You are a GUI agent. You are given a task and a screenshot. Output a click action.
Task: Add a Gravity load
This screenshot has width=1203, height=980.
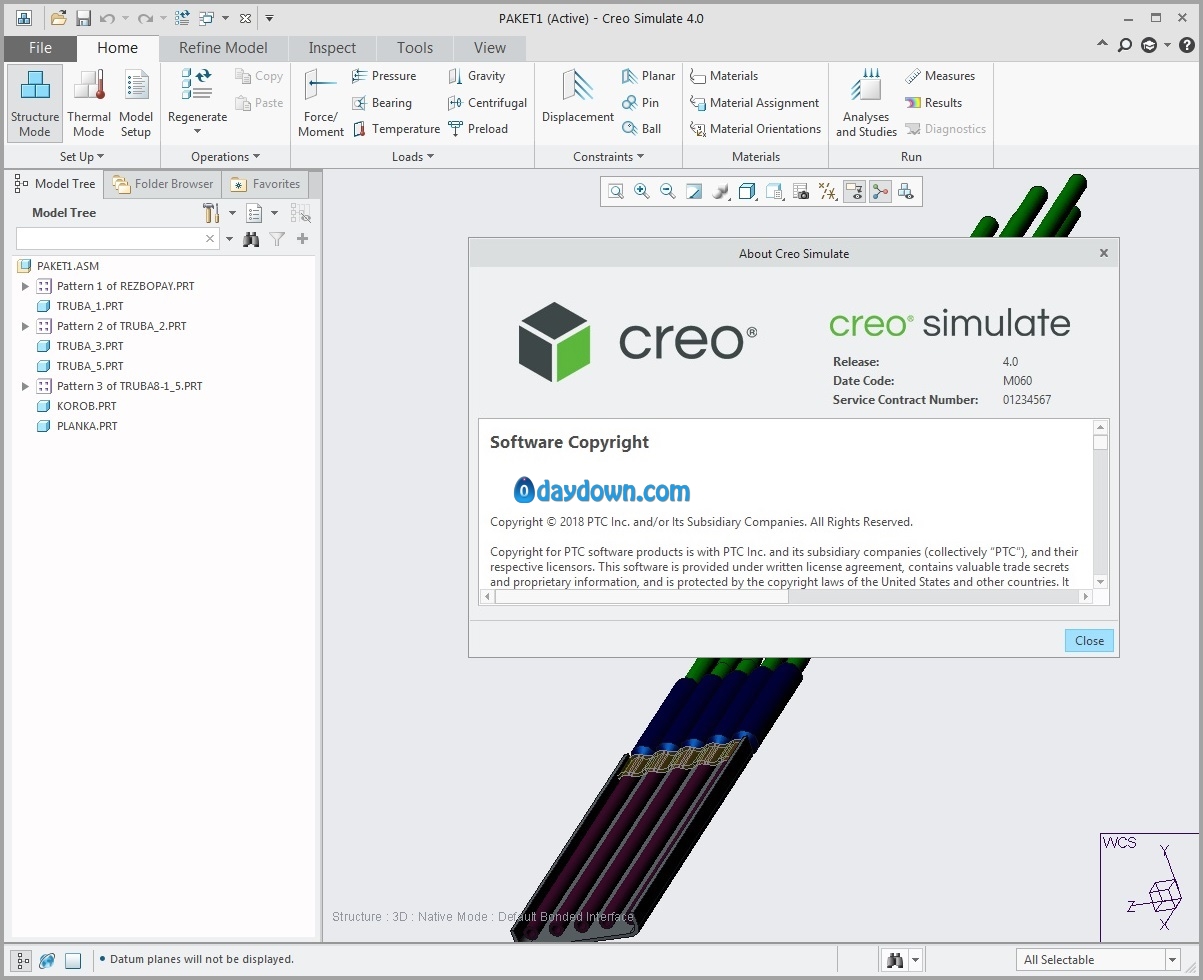click(x=476, y=76)
